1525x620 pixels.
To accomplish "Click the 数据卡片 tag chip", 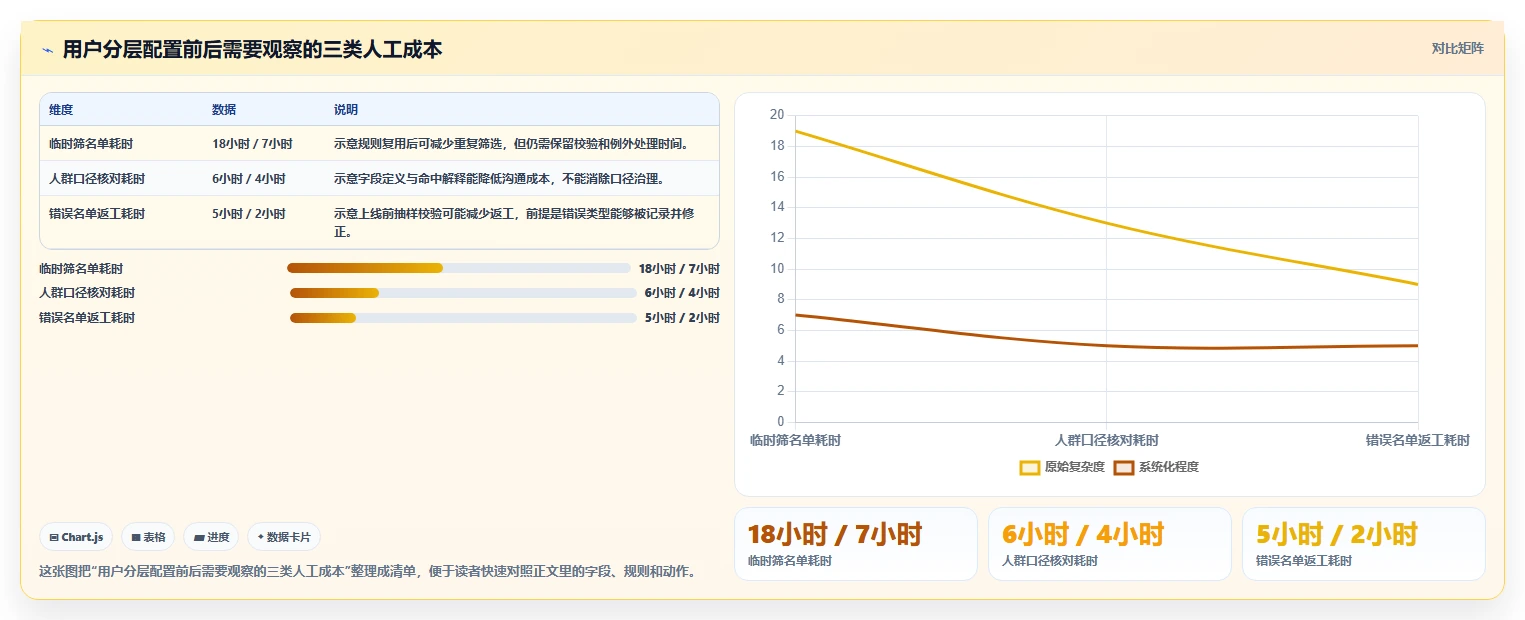I will pyautogui.click(x=284, y=537).
